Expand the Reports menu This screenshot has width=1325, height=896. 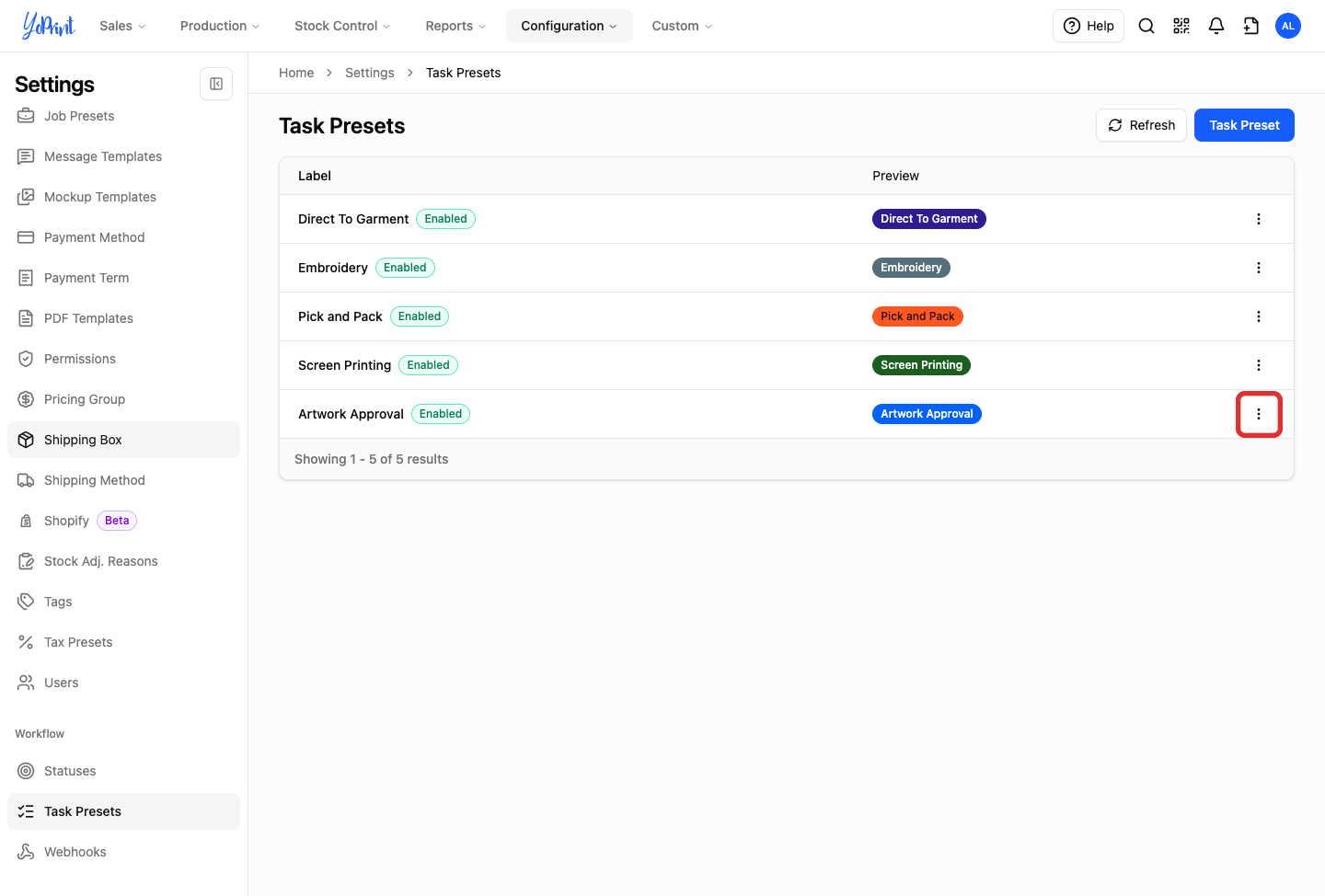455,26
